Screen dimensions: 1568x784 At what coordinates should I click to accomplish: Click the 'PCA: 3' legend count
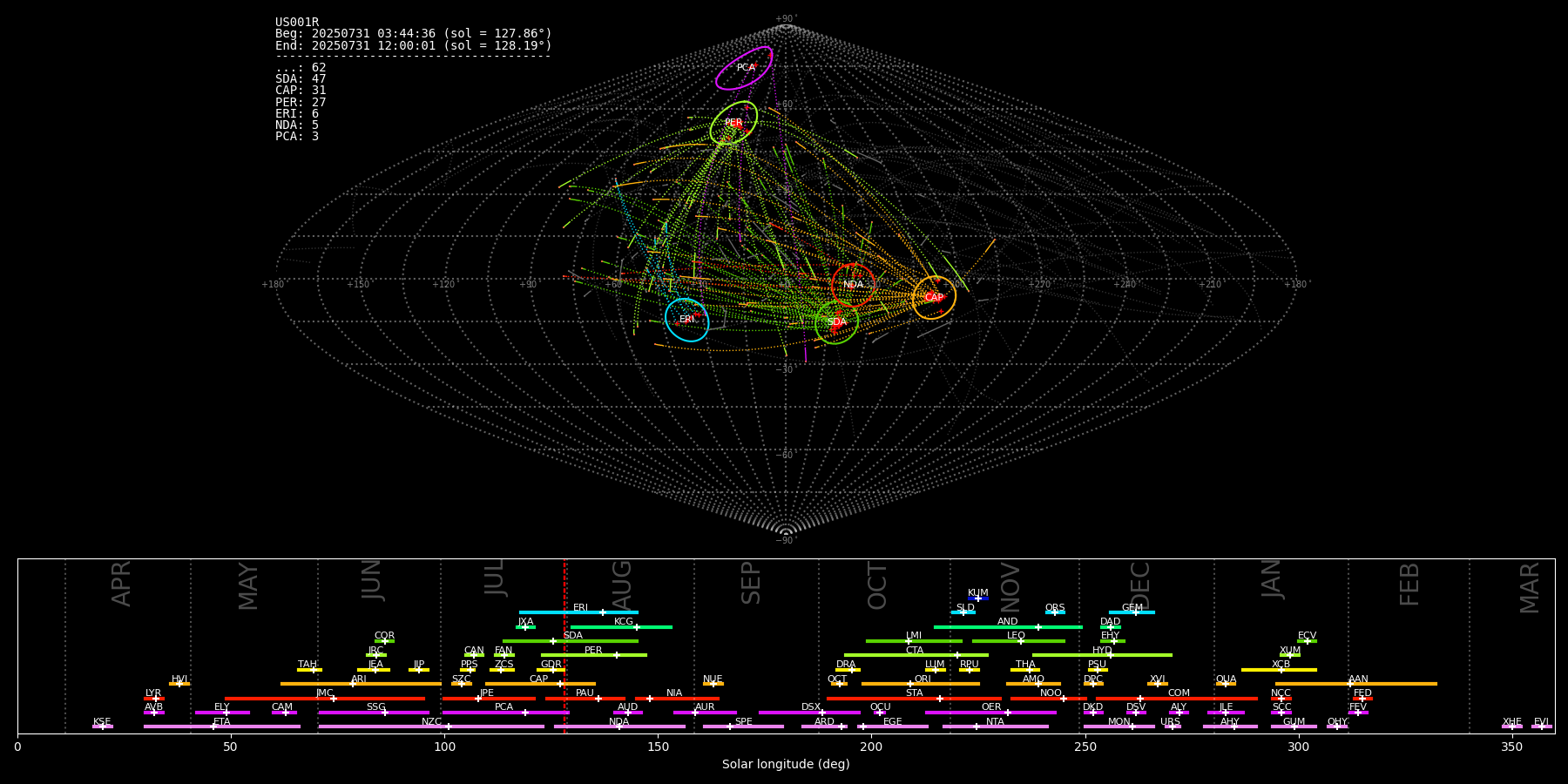pyautogui.click(x=297, y=136)
